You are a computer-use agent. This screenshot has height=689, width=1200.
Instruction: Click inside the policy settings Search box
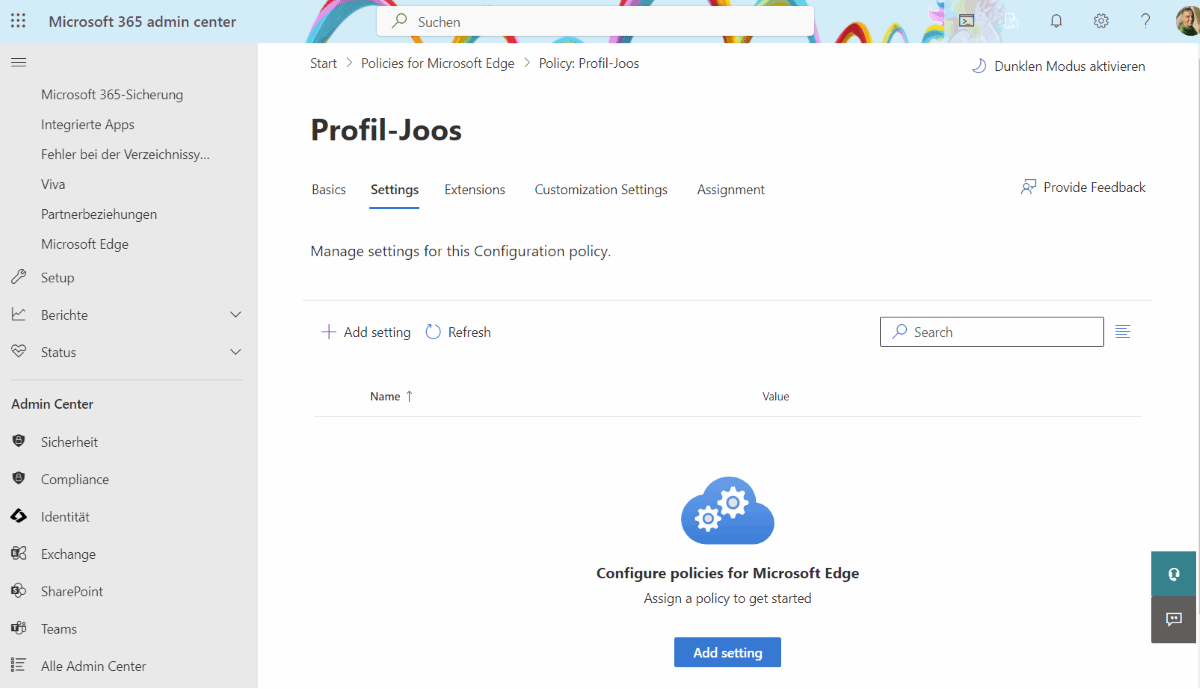click(991, 331)
